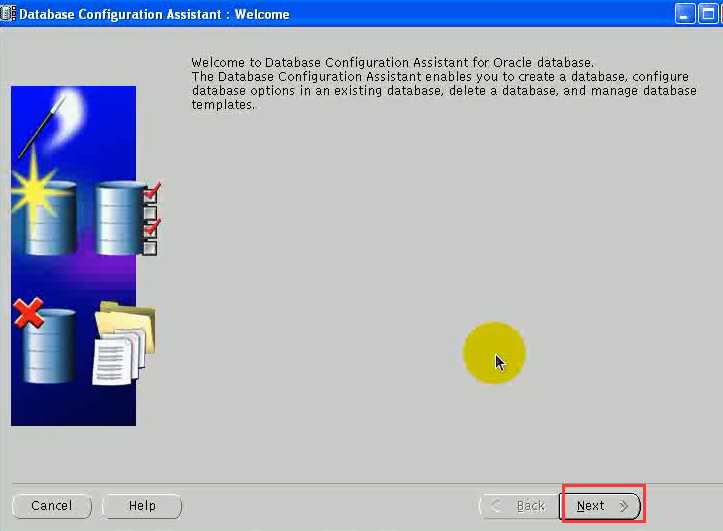This screenshot has width=723, height=531.
Task: Maximize the Database Configuration Assistant window
Action: click(708, 13)
